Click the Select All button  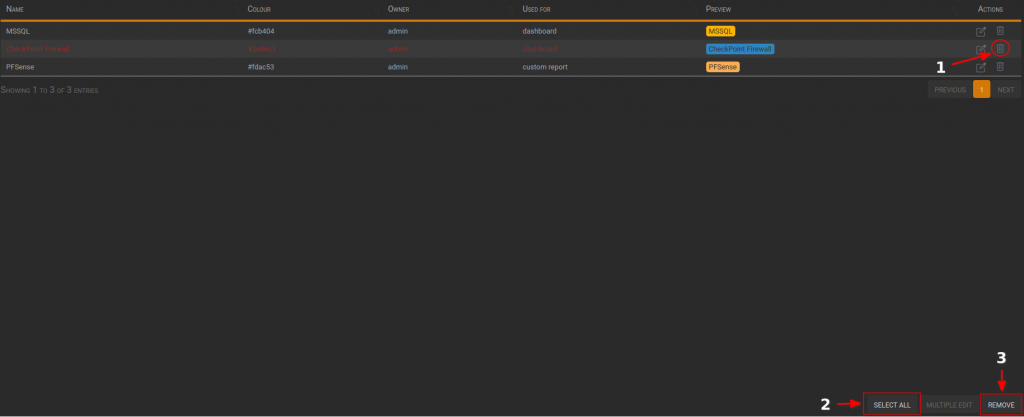pos(891,405)
